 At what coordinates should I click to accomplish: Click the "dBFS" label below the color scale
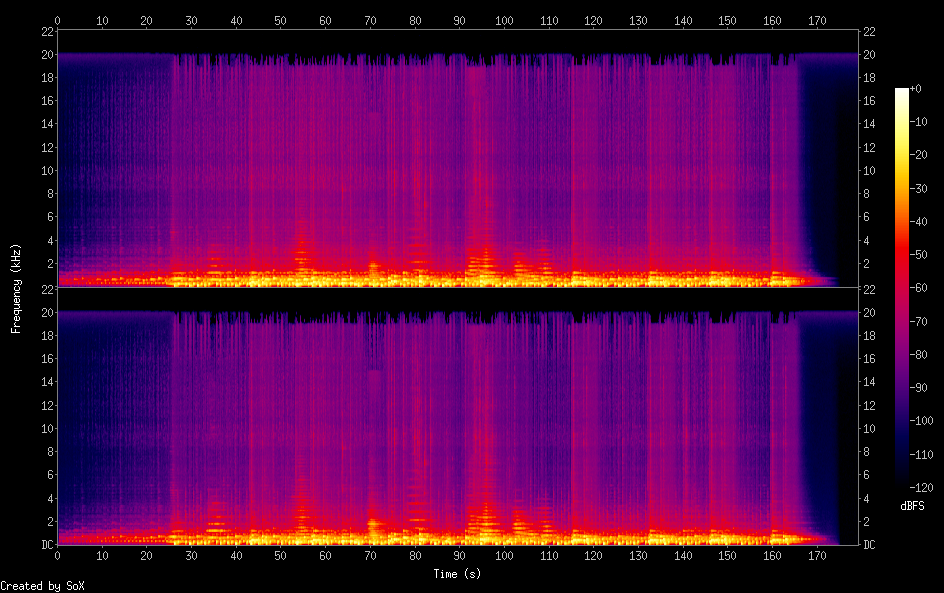coord(912,507)
